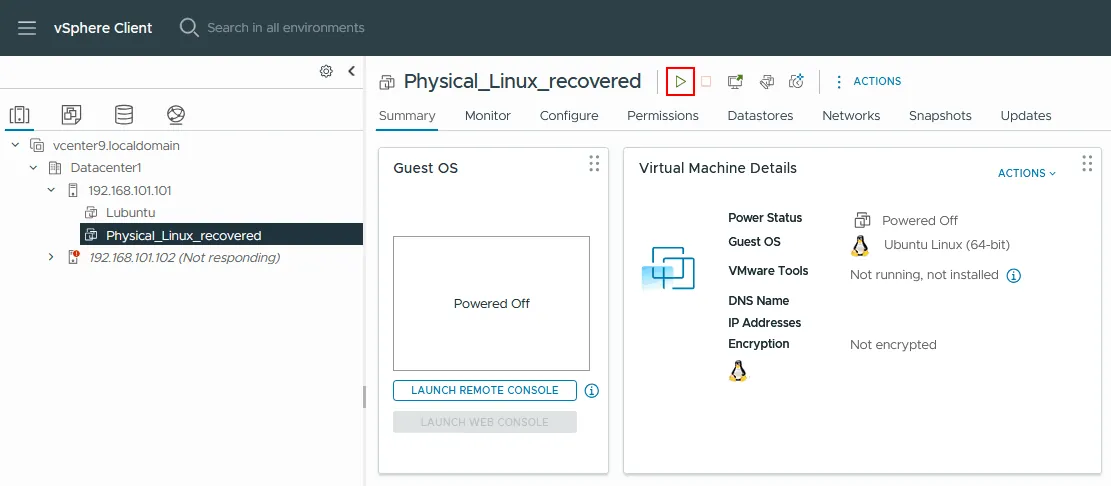The height and width of the screenshot is (486, 1111).
Task: Open the Snapshots tab
Action: coord(940,115)
